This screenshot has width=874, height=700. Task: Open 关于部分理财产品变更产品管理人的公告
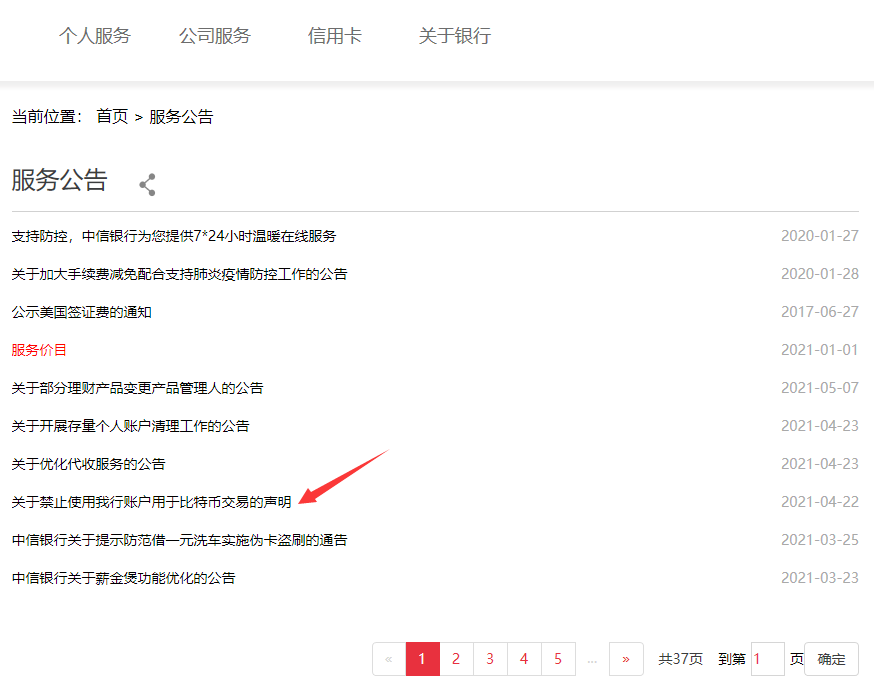137,388
